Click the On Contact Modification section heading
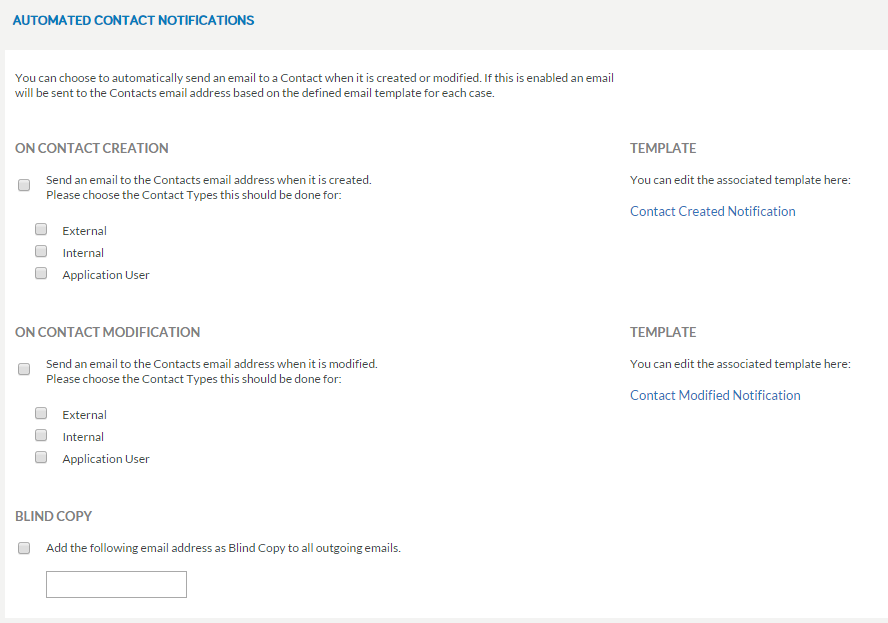This screenshot has width=888, height=623. (108, 332)
